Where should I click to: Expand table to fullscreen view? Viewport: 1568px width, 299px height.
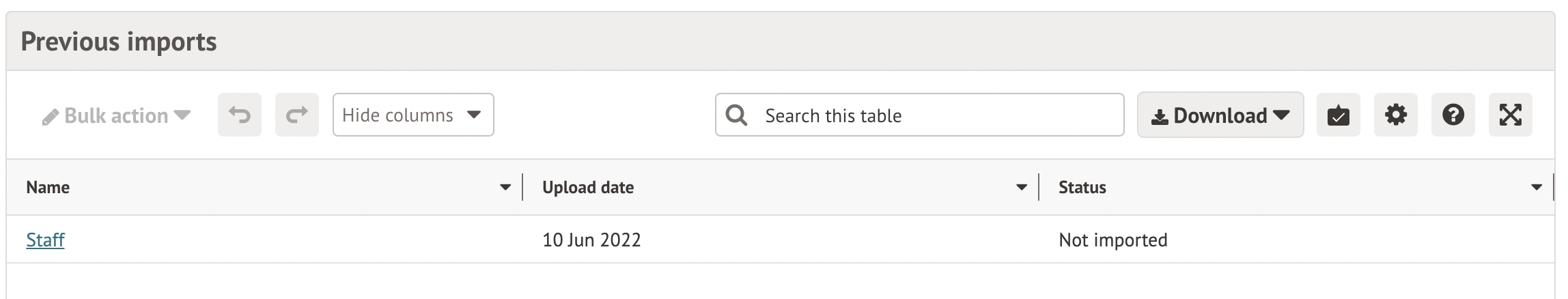(1510, 115)
